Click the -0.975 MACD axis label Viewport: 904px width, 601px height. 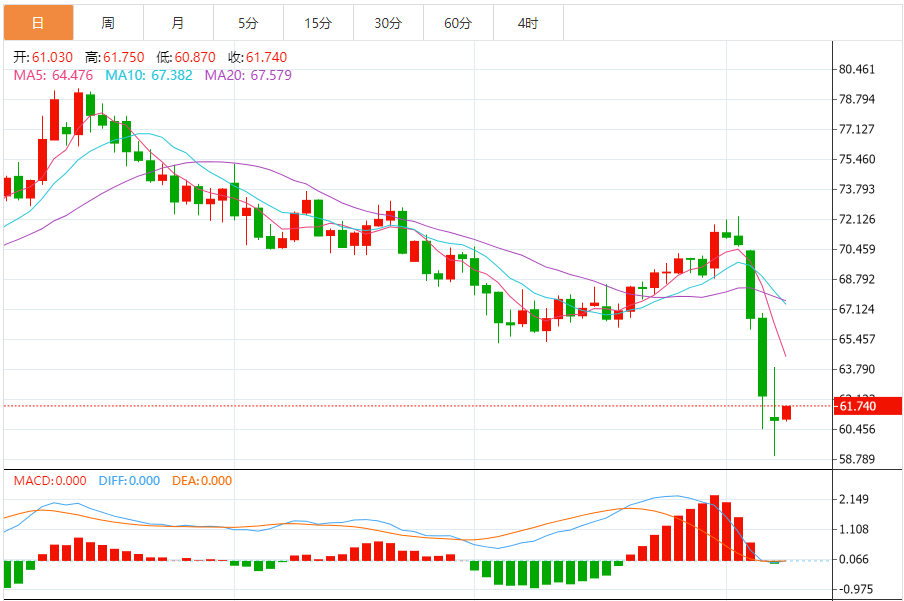(854, 589)
